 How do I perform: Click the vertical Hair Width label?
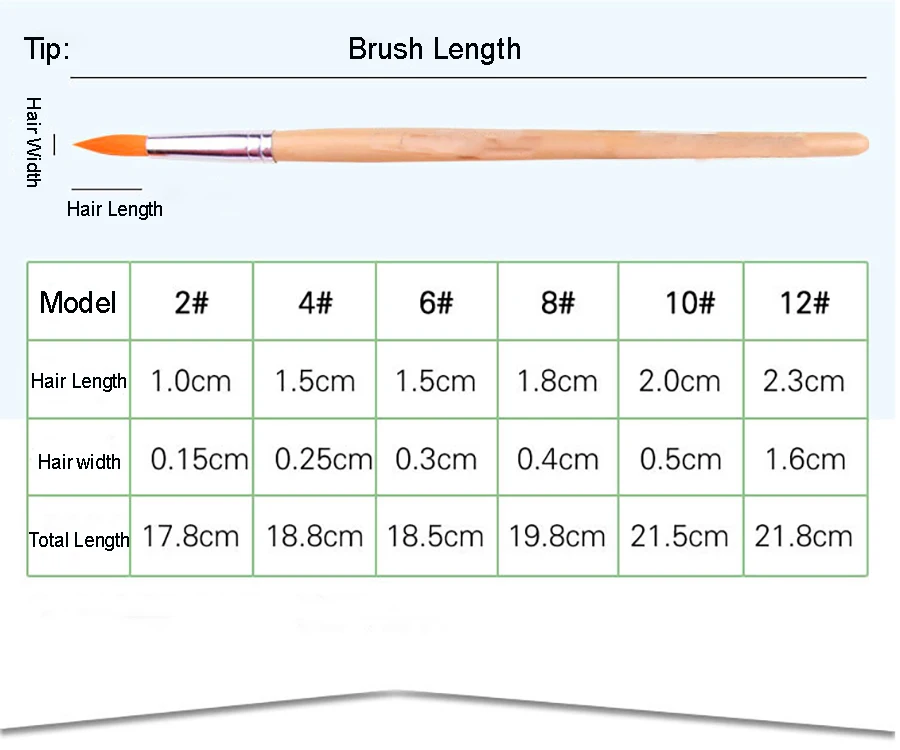click(x=33, y=142)
